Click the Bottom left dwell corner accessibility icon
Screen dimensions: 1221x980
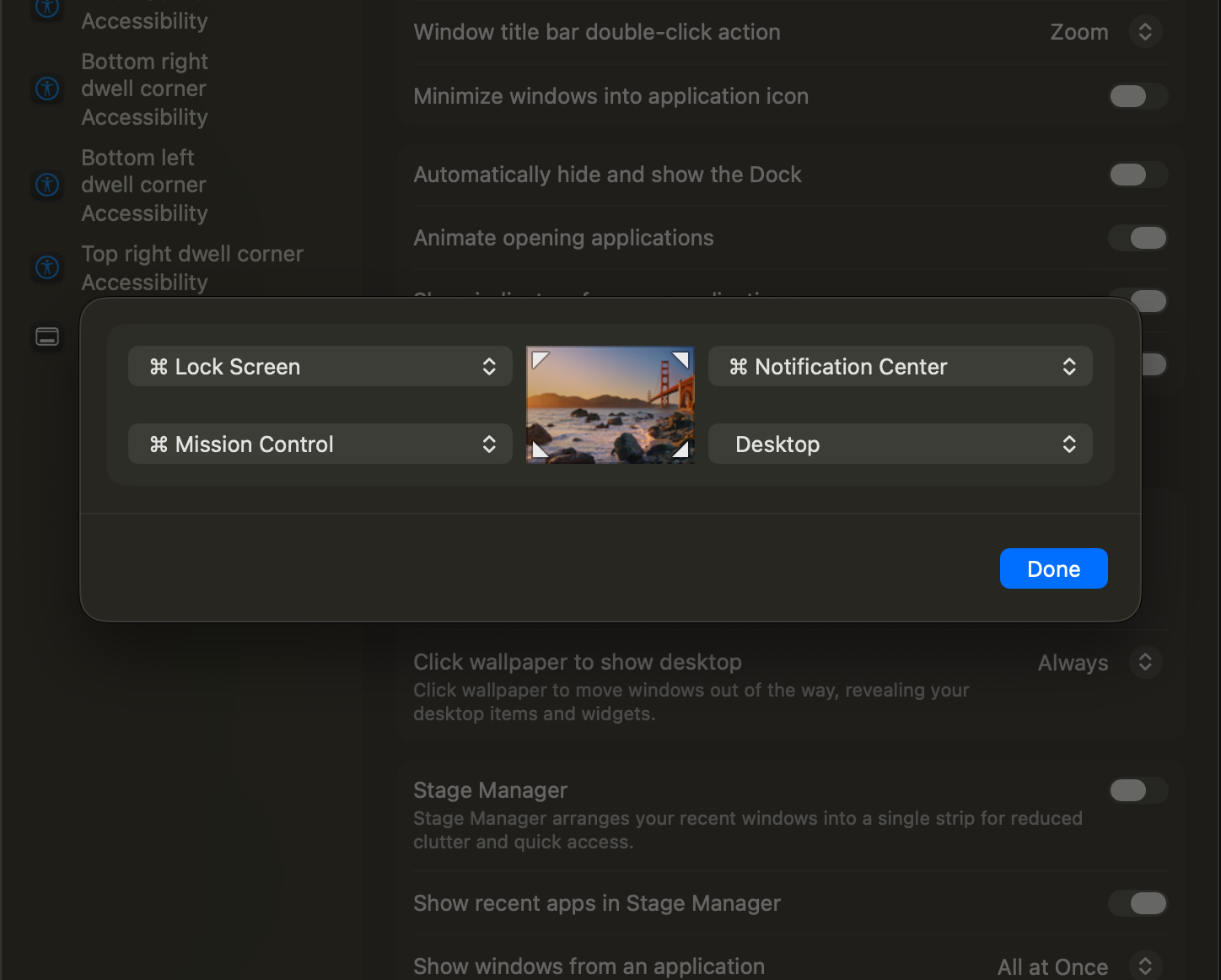click(47, 185)
